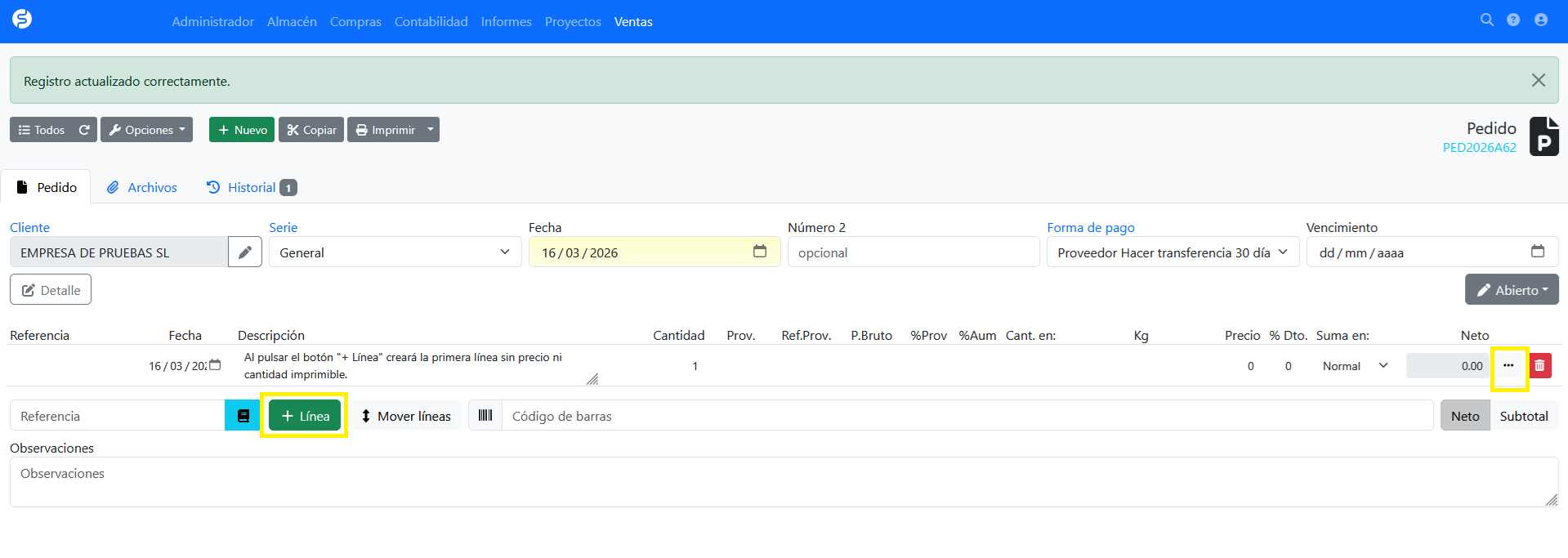Delete the order line with red trash icon
This screenshot has height=558, width=1568.
coord(1539,366)
